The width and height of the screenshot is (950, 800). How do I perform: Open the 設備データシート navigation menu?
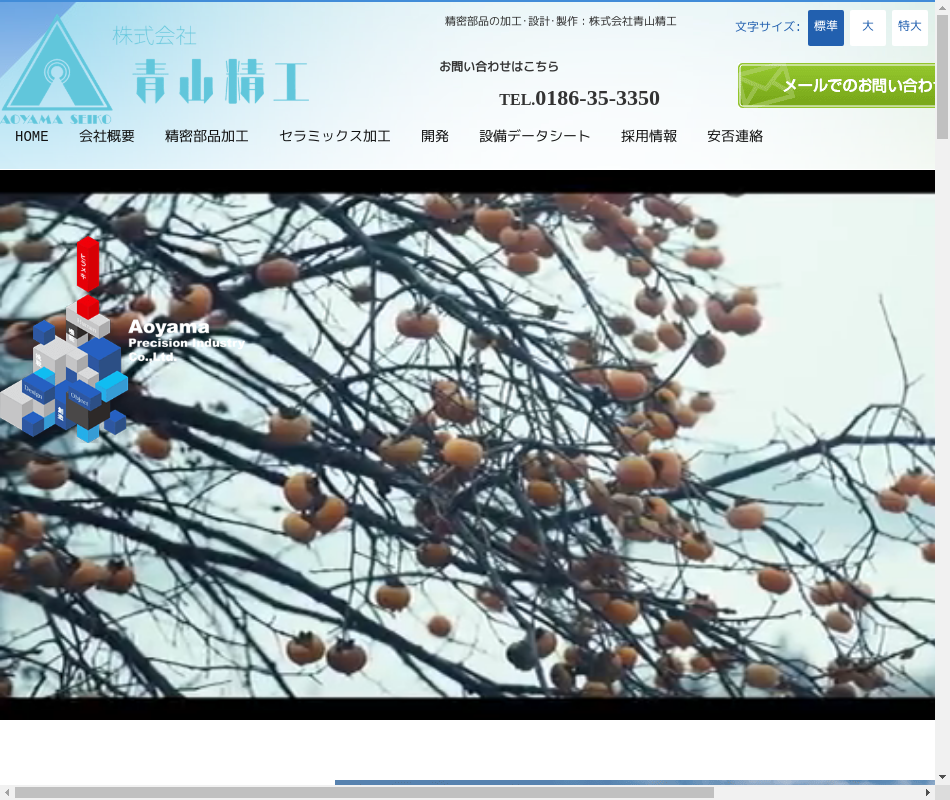point(535,136)
